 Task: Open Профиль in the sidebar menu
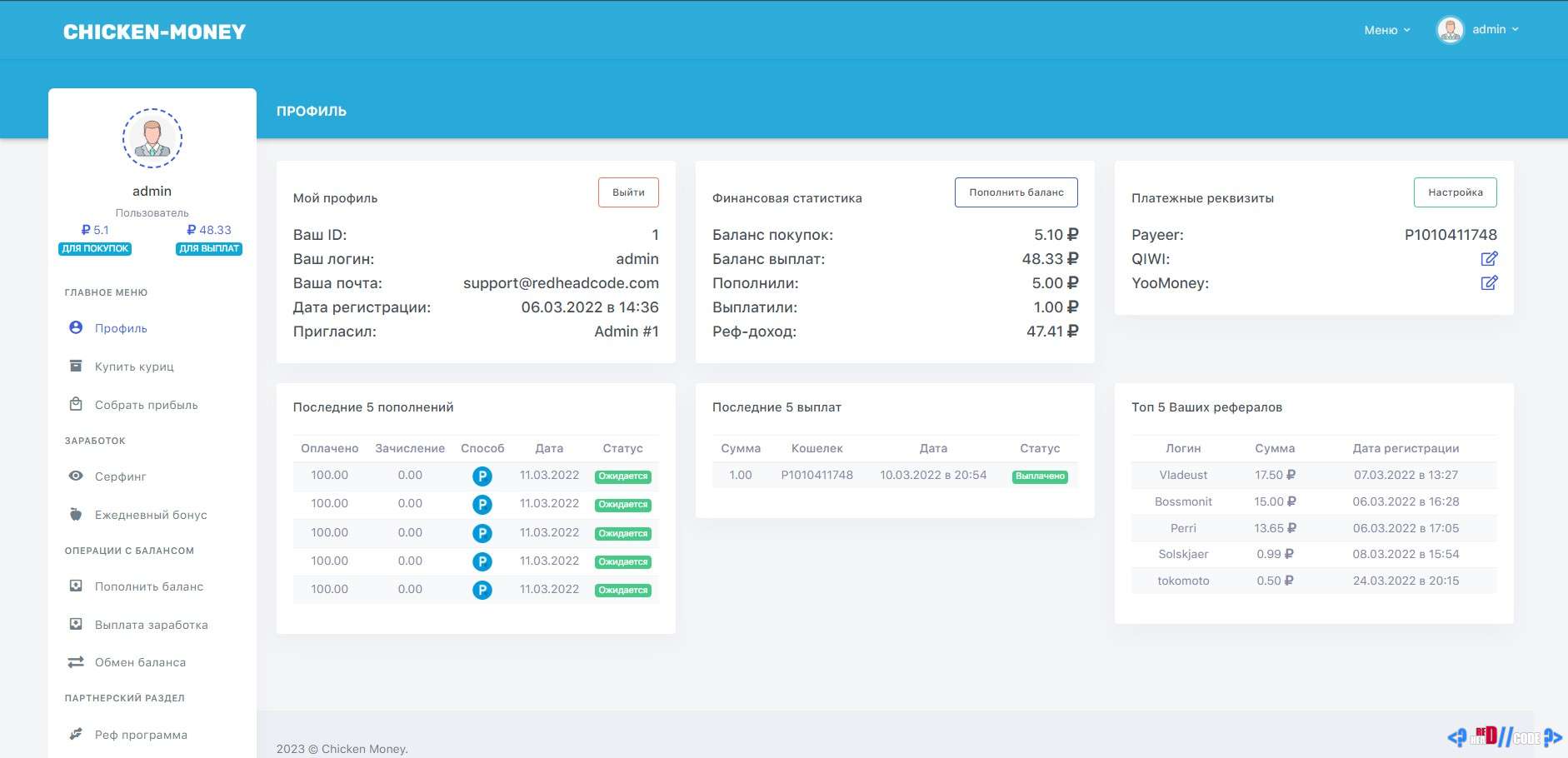coord(121,328)
